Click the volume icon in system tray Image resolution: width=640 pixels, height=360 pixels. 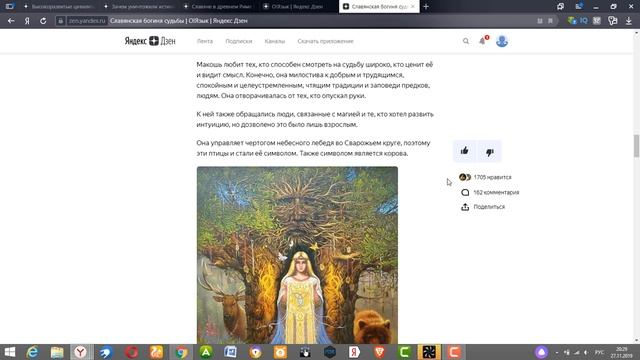click(x=586, y=352)
